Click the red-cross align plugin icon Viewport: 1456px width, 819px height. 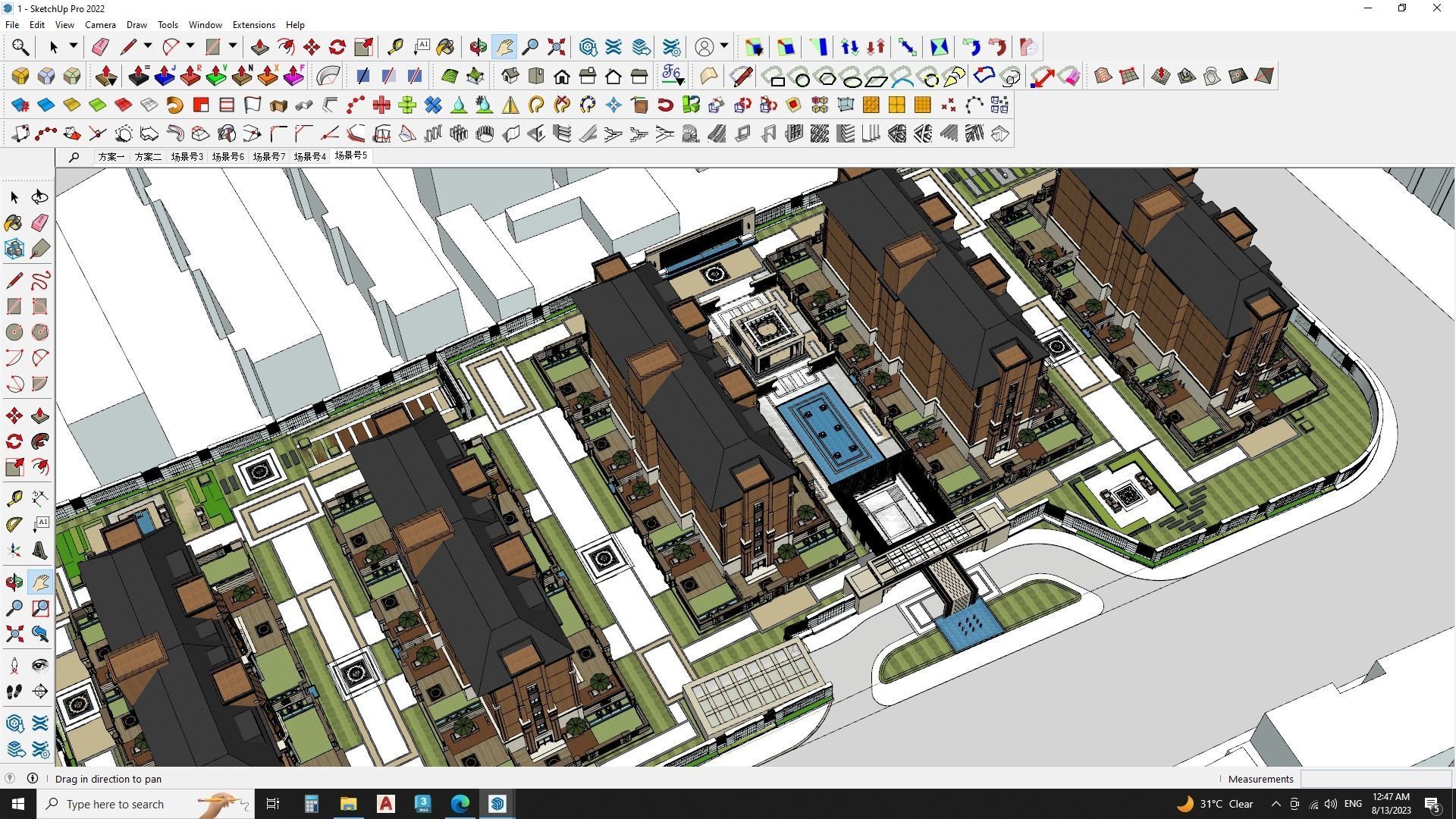[381, 105]
